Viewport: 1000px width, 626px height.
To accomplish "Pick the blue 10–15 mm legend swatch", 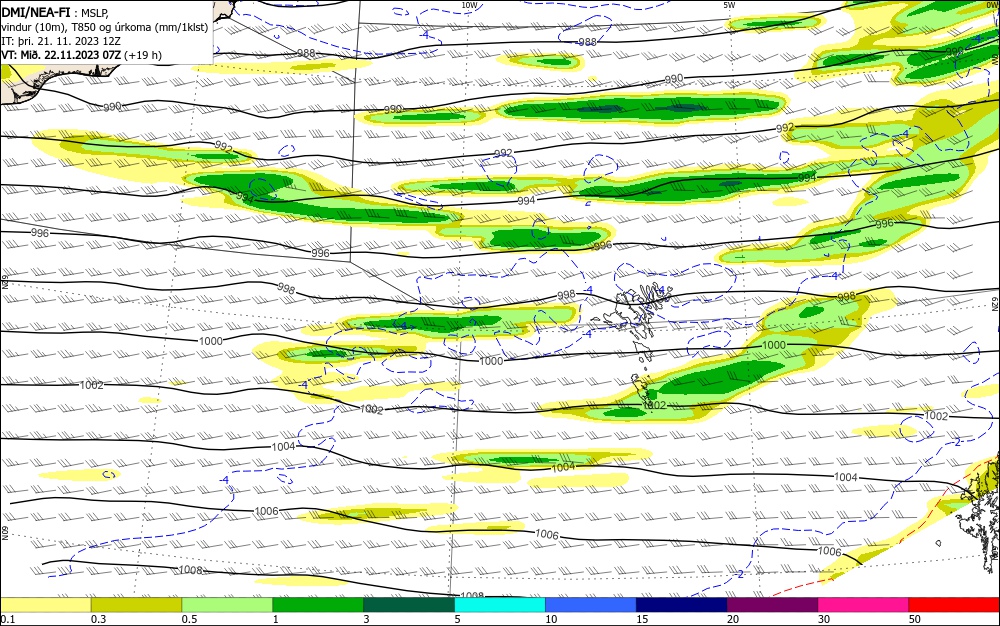I will tap(591, 605).
